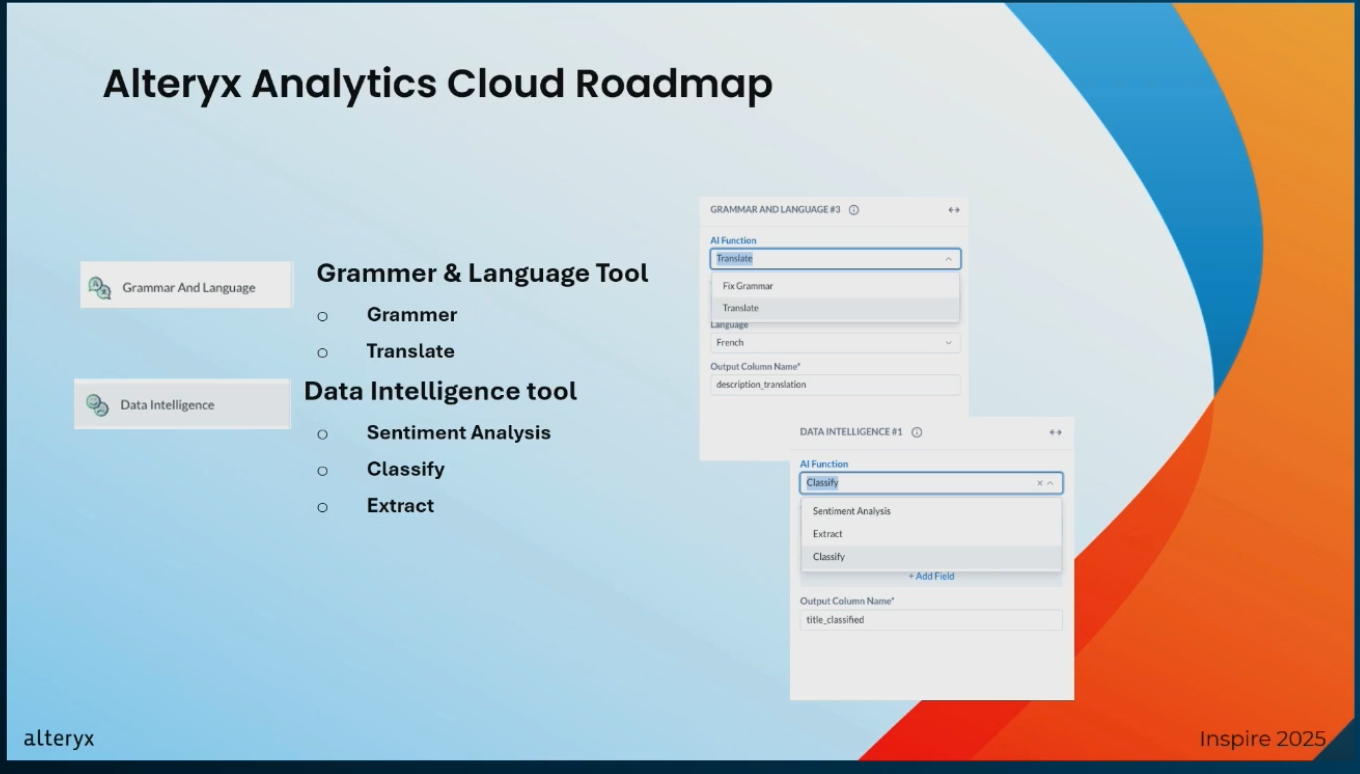Click the Classify bullet on the slide
The height and width of the screenshot is (774, 1360).
click(405, 469)
